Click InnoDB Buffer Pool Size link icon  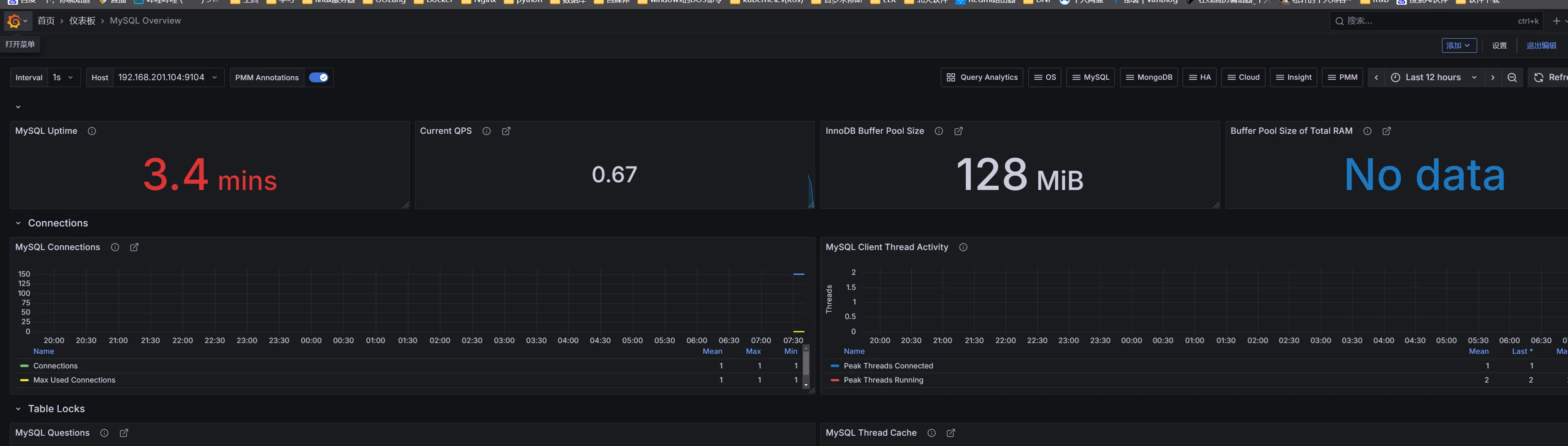[958, 131]
